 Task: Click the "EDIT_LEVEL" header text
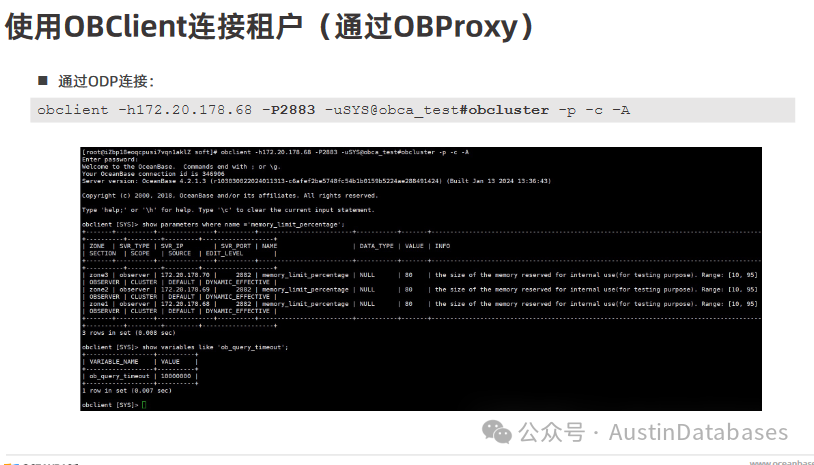point(224,253)
